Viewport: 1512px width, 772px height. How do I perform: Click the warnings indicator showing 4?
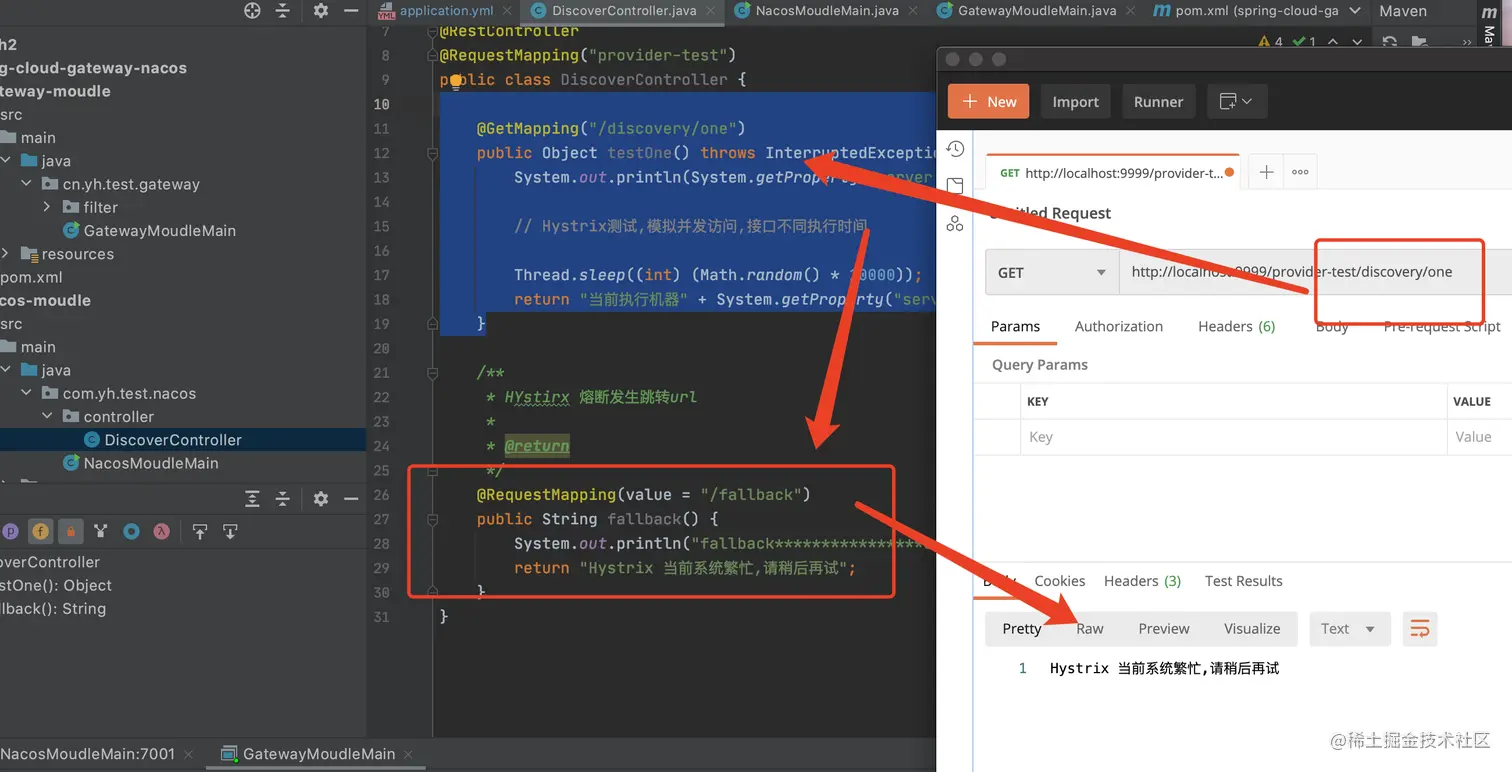pos(1272,42)
